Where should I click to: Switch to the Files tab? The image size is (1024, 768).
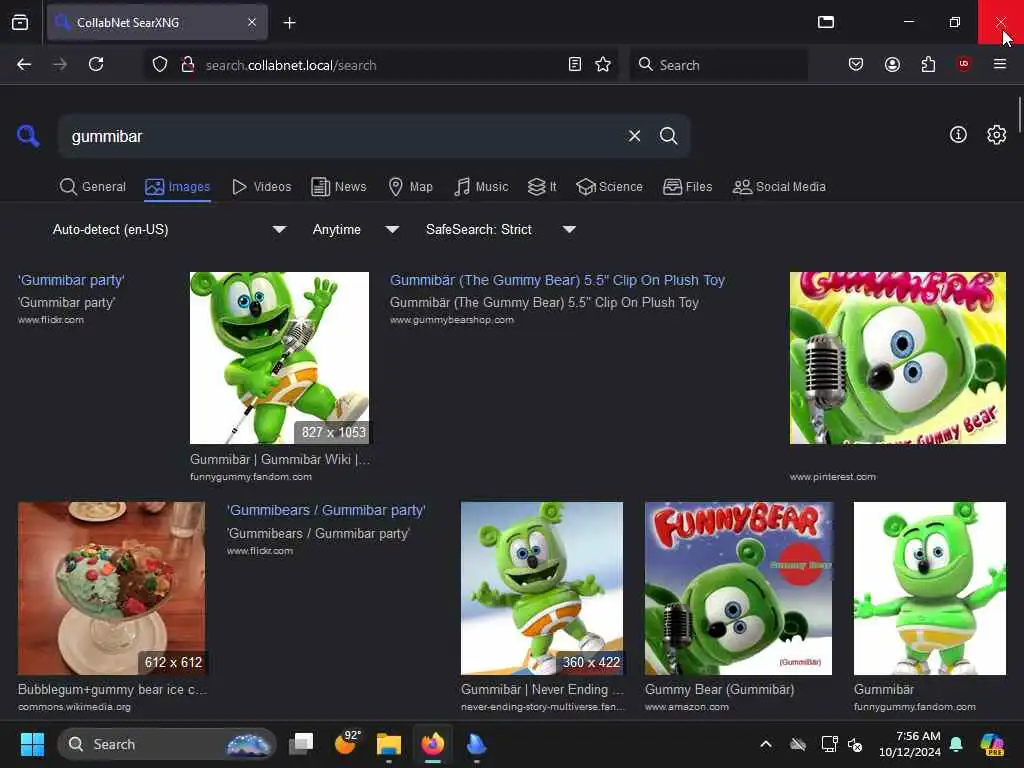[687, 187]
